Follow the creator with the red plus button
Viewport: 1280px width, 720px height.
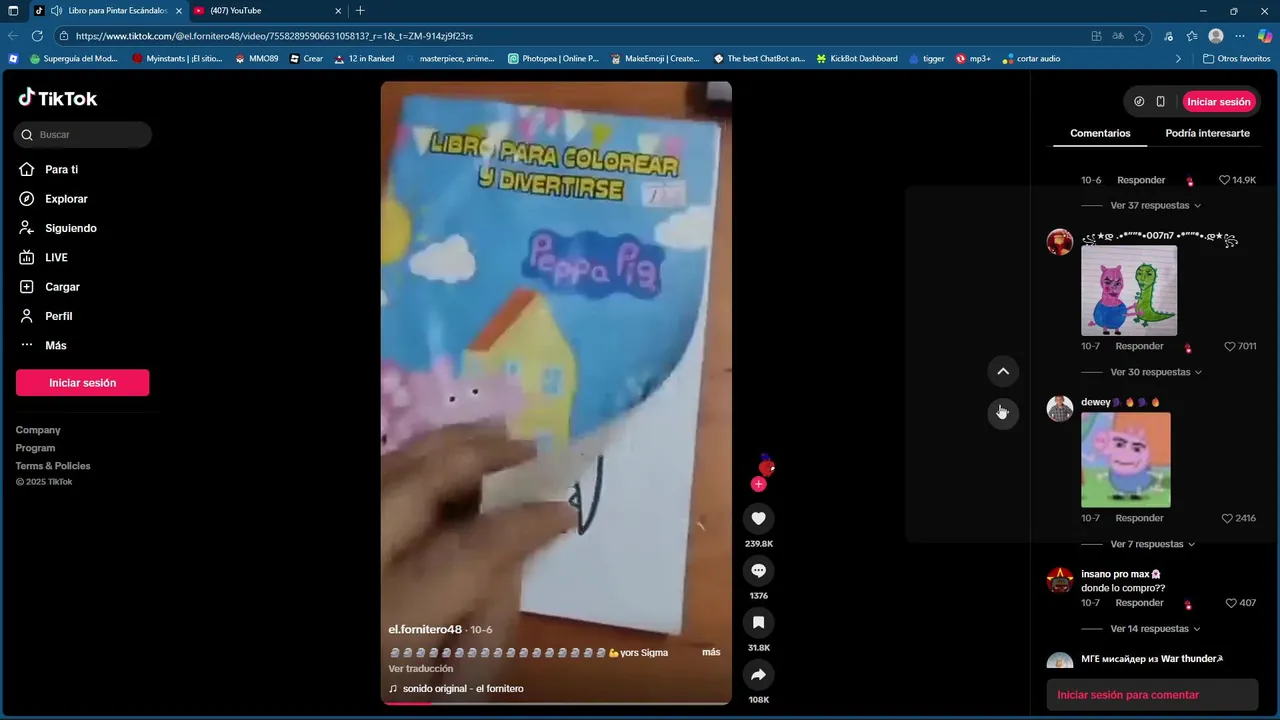click(758, 484)
